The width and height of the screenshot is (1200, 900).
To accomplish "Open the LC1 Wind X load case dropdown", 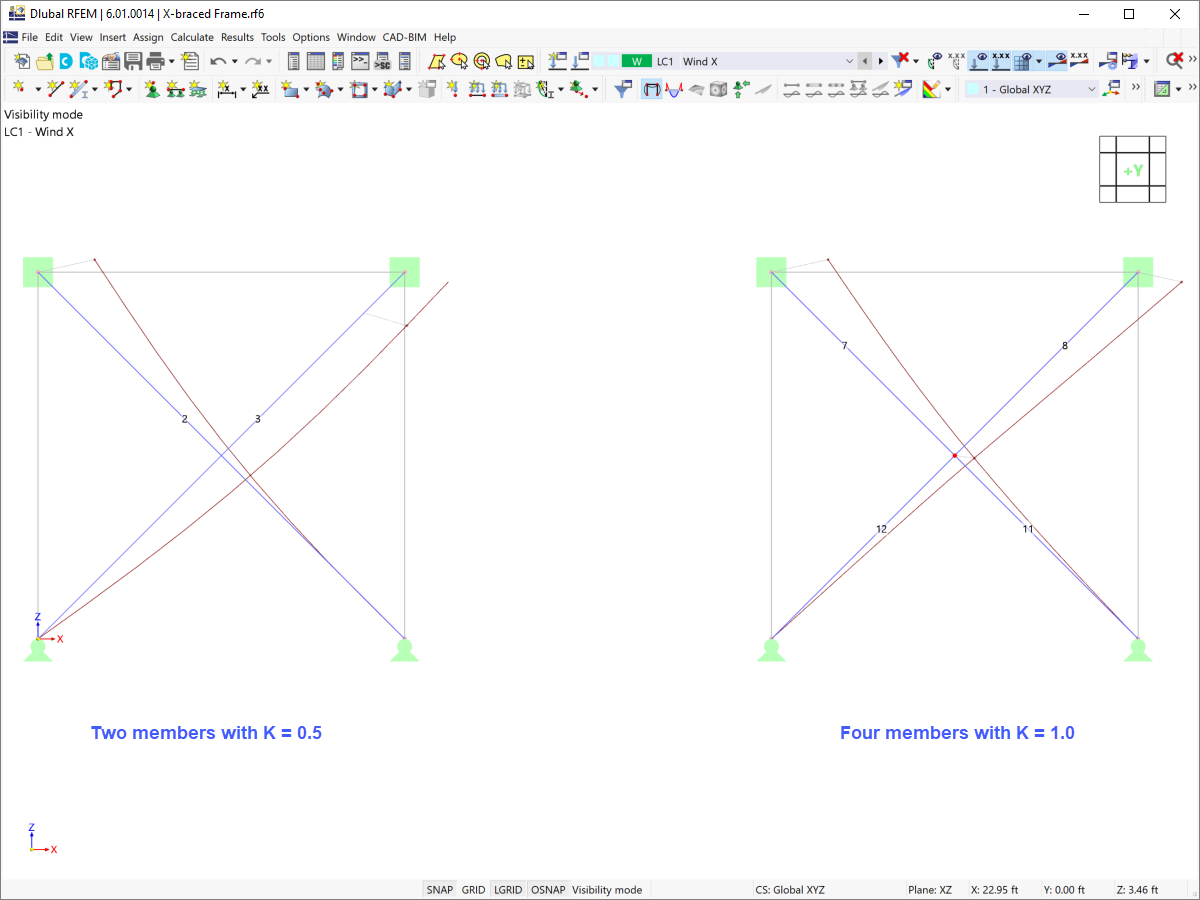I will pyautogui.click(x=849, y=61).
